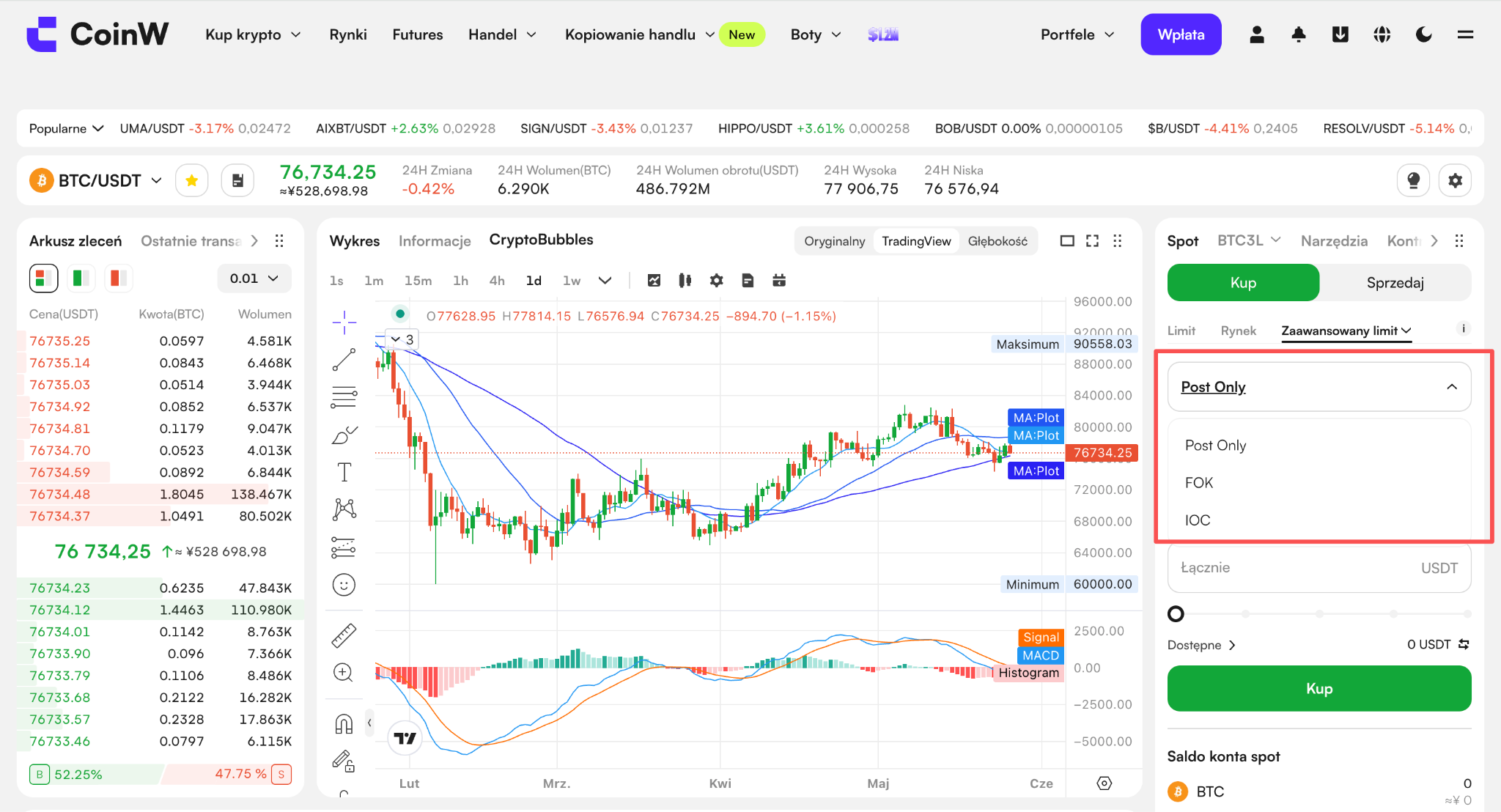Switch to the Sprzedaj side
This screenshot has width=1501, height=812.
pos(1395,283)
